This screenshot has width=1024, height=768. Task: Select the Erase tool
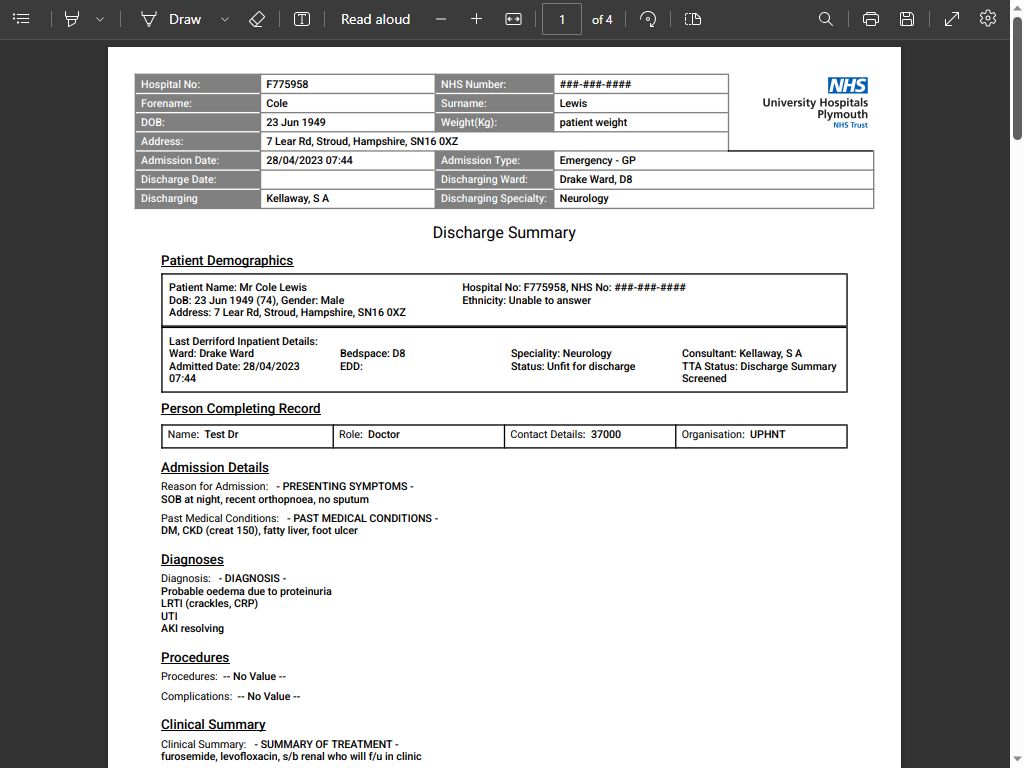click(x=257, y=19)
